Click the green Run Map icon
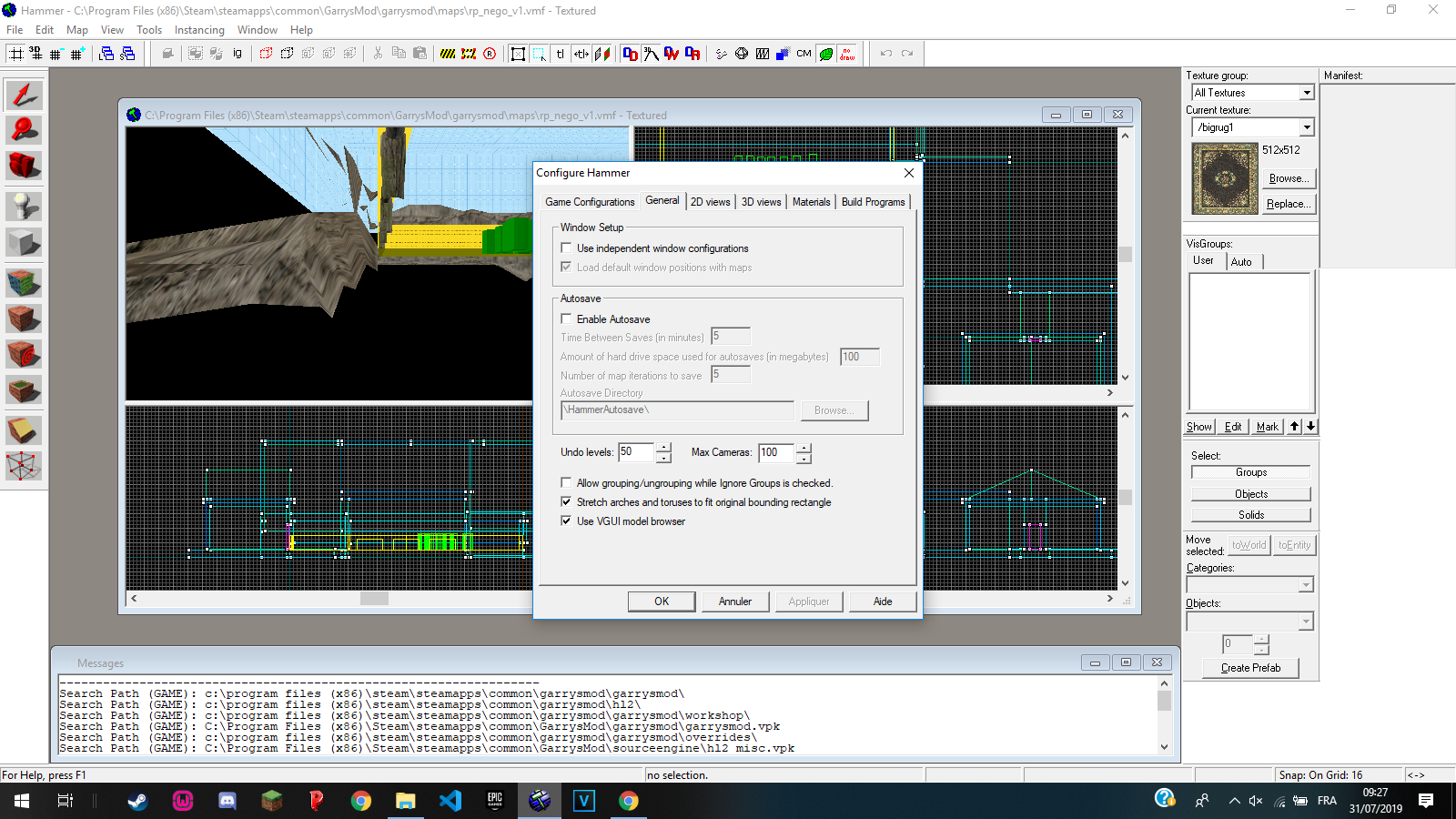The image size is (1456, 819). pyautogui.click(x=826, y=54)
